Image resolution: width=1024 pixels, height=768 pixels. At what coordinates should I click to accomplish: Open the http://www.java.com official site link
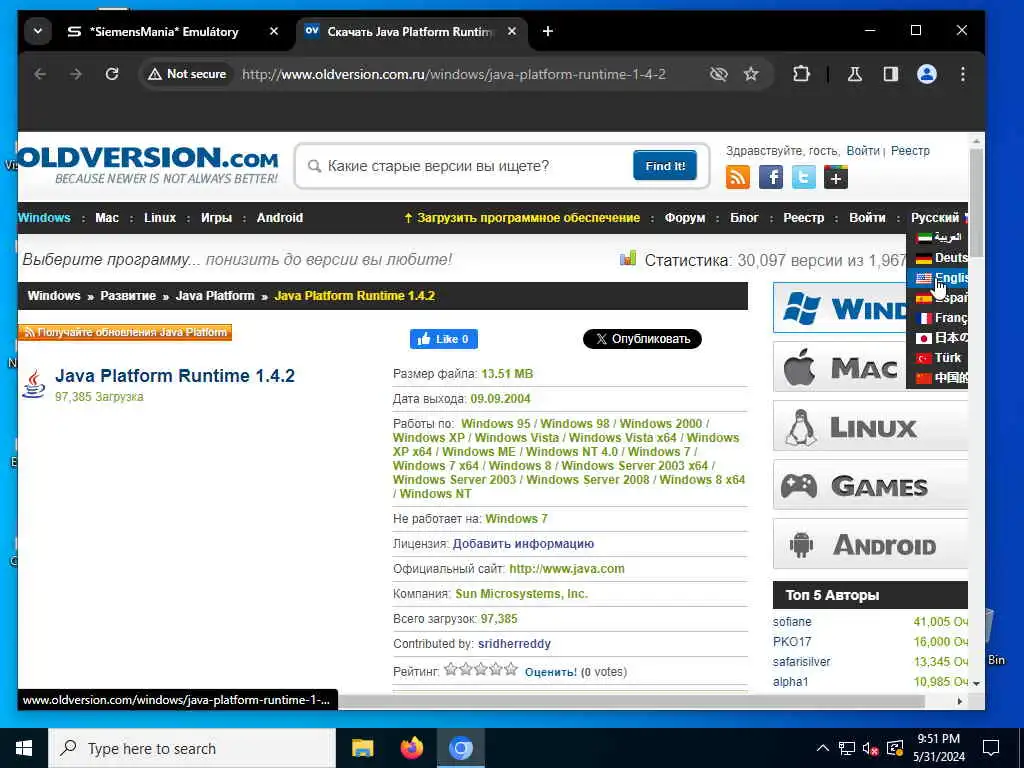pos(566,569)
